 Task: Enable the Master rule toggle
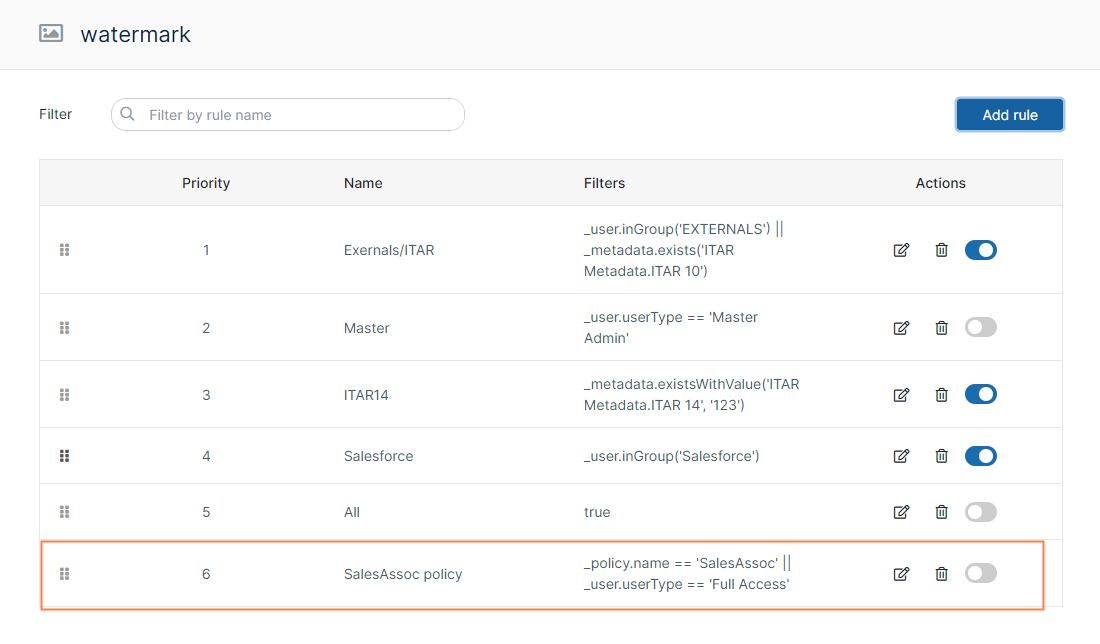[980, 327]
